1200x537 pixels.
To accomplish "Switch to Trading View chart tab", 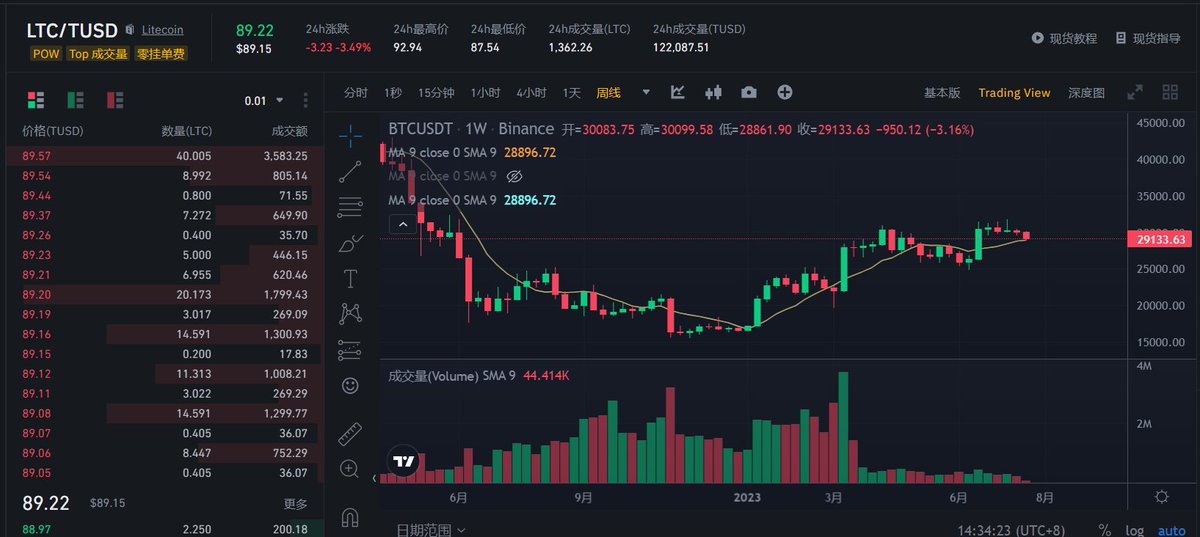I will click(1014, 93).
